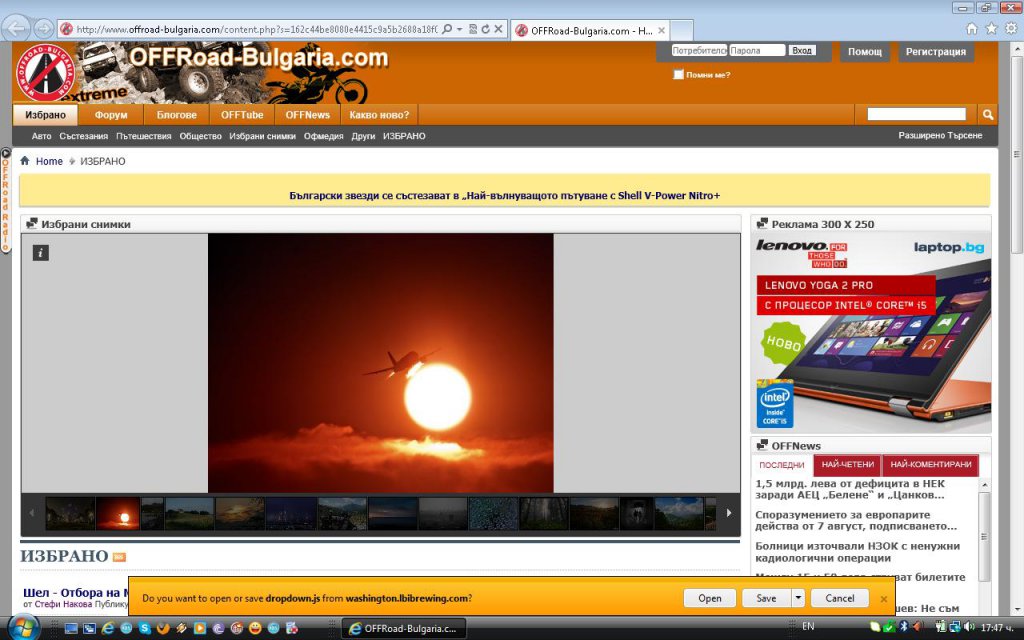Open the Lenovo Yoga 2 Pro advertisement
This screenshot has width=1024, height=640.
[871, 334]
